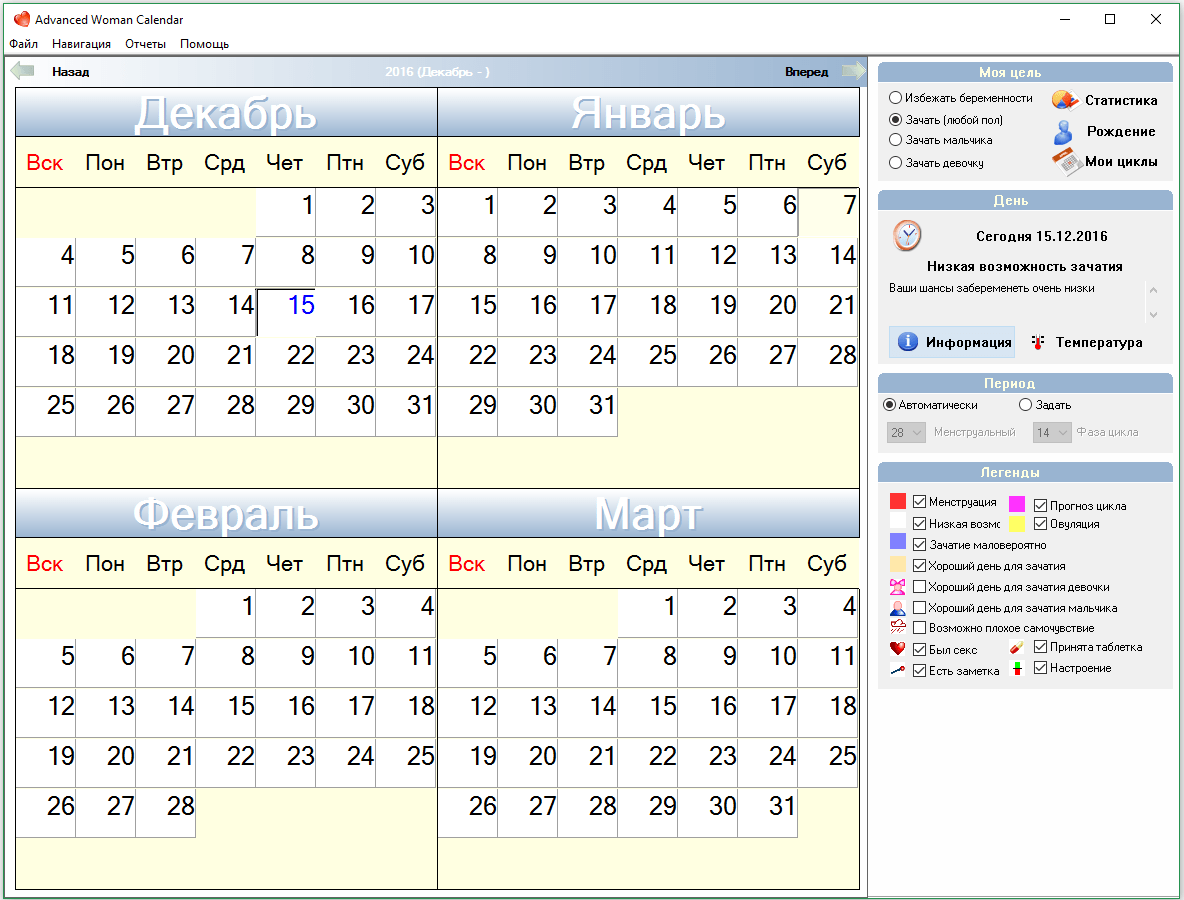Click the pink girl icon in legends
This screenshot has width=1184, height=900.
tap(898, 587)
